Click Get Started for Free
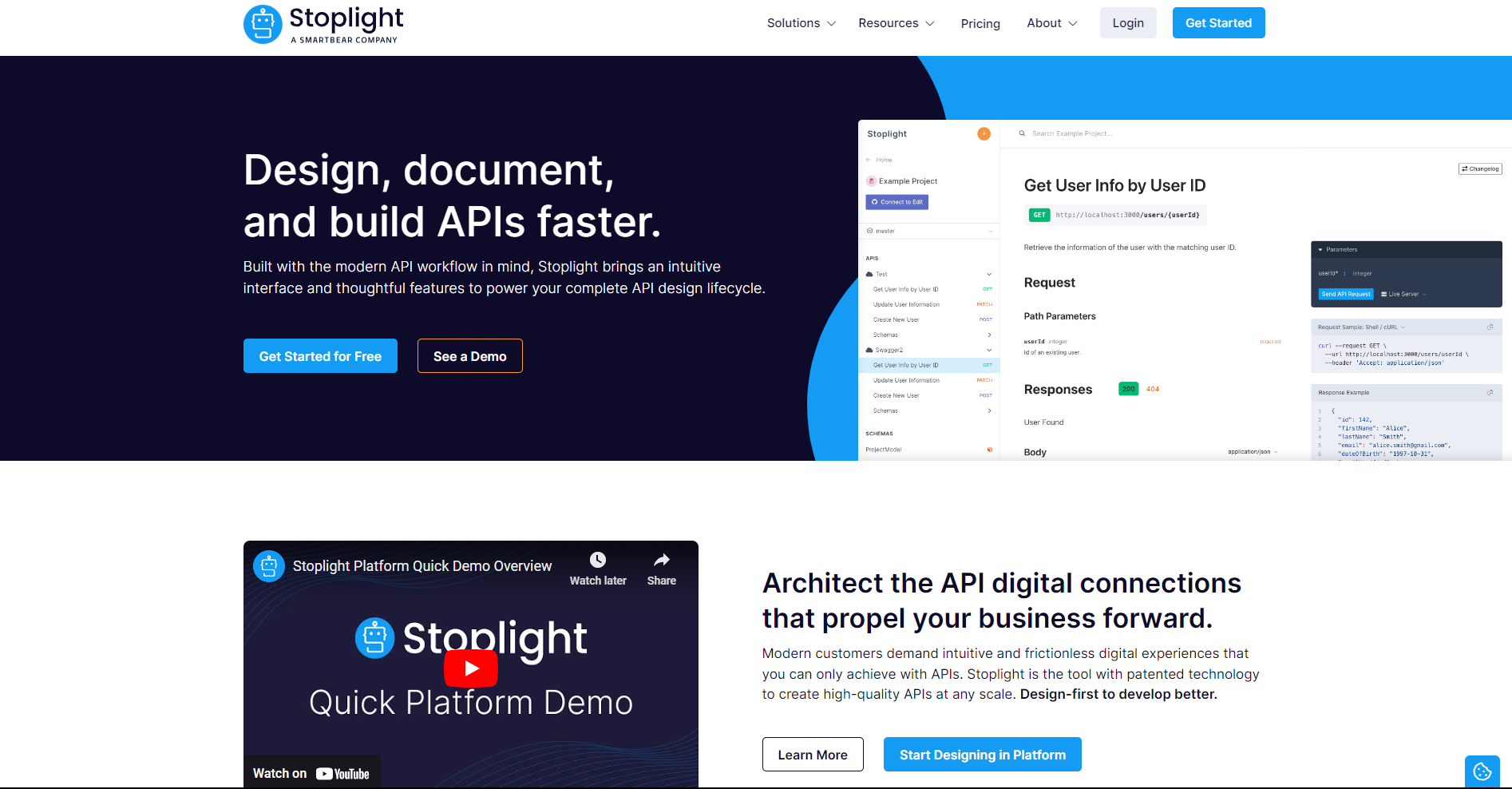This screenshot has width=1512, height=789. pos(320,356)
